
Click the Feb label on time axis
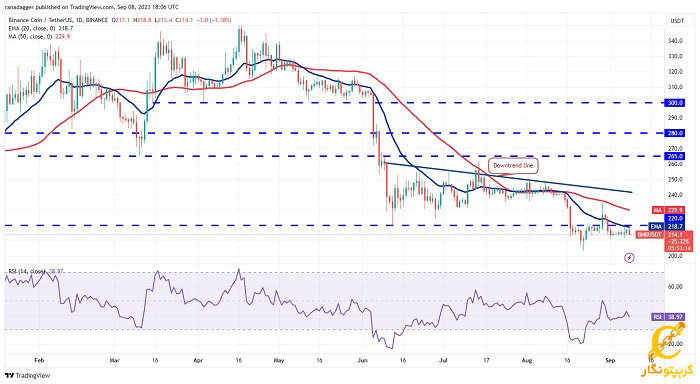pos(39,360)
